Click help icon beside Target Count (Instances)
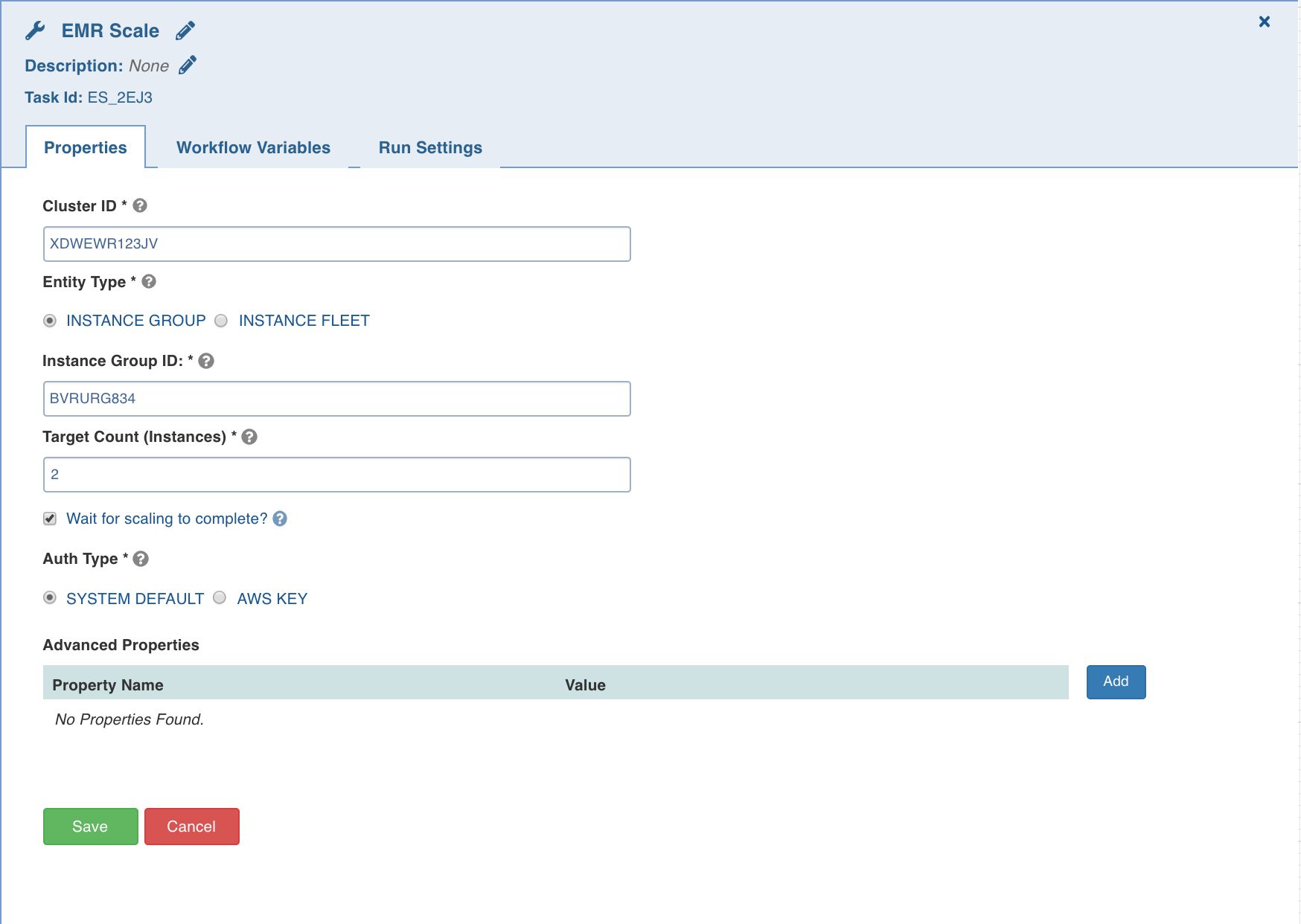 tap(249, 437)
